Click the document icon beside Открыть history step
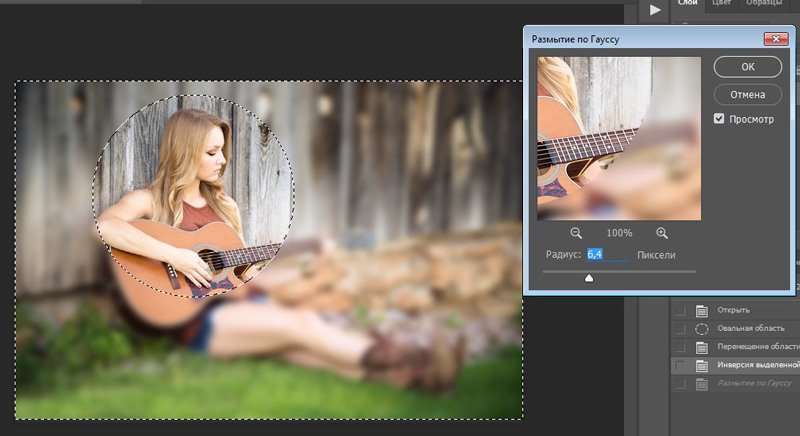This screenshot has width=800, height=436. click(702, 311)
